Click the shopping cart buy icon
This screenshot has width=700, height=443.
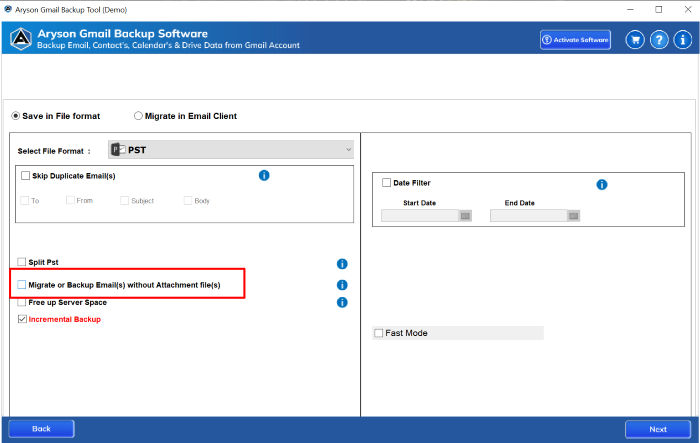(x=635, y=40)
